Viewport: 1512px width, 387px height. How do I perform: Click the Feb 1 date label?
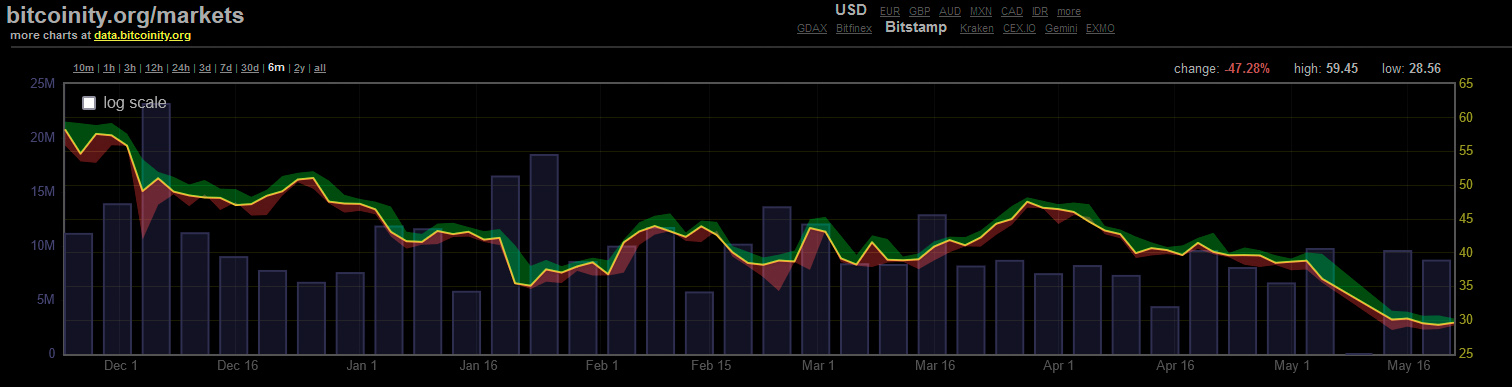601,366
